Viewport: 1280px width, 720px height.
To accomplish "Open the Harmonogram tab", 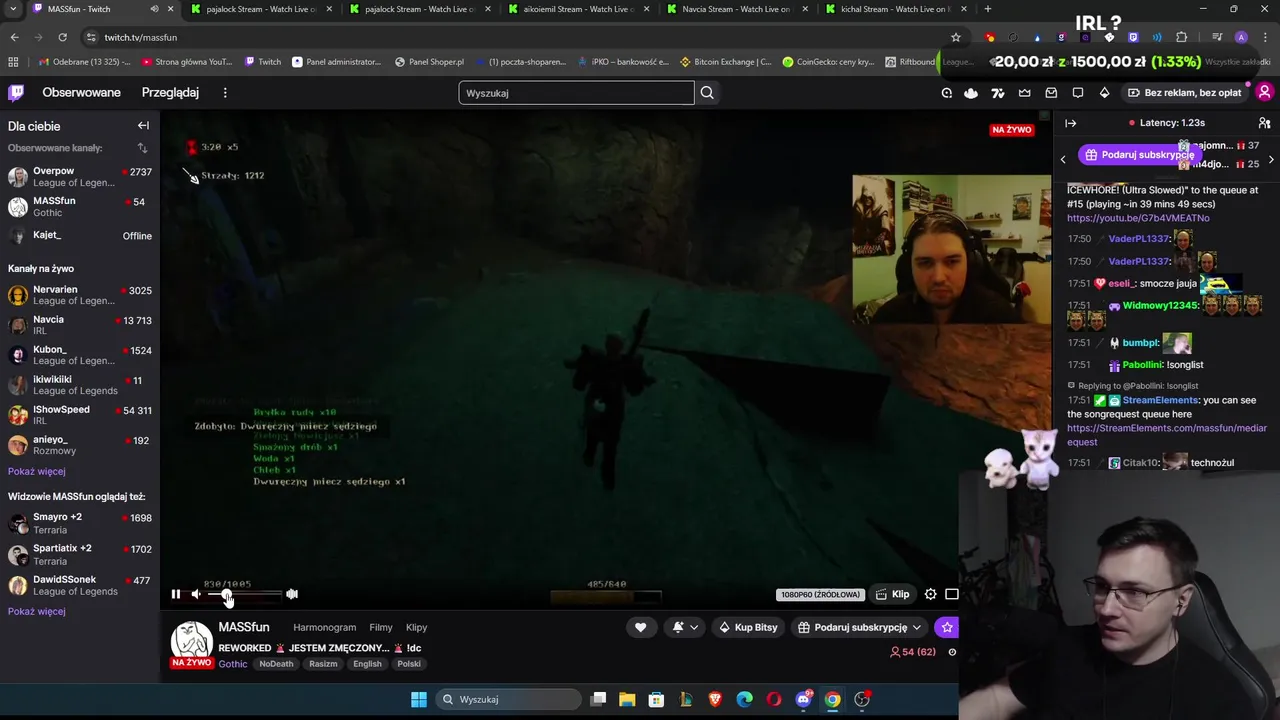I will [x=324, y=627].
